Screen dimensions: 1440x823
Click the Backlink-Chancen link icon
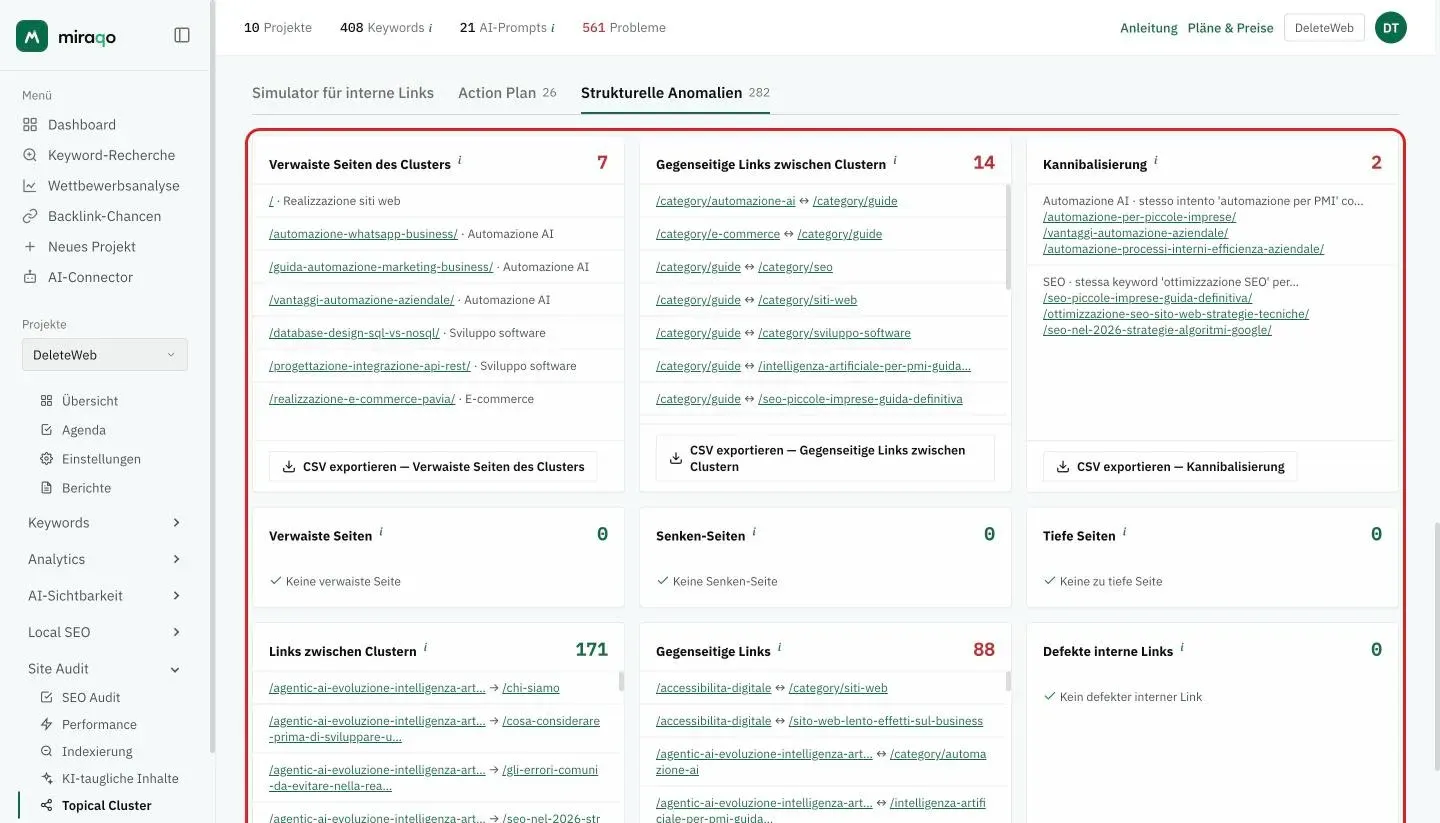click(29, 216)
